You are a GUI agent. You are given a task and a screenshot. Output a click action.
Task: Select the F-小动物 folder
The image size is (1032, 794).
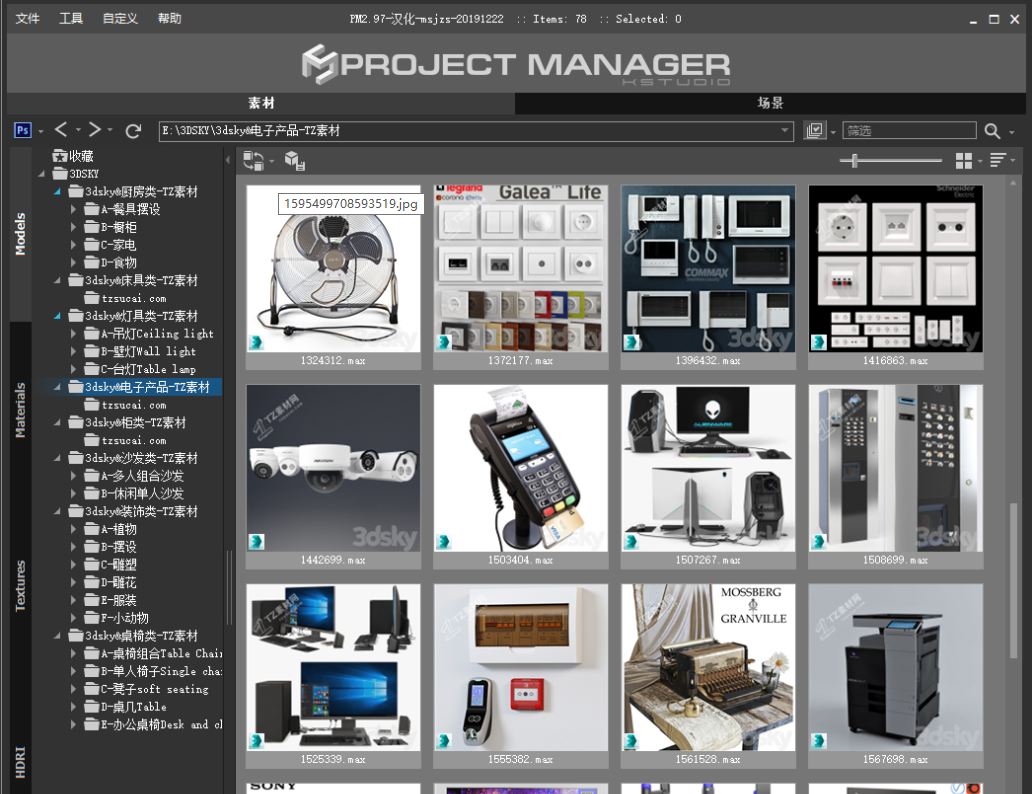(116, 618)
